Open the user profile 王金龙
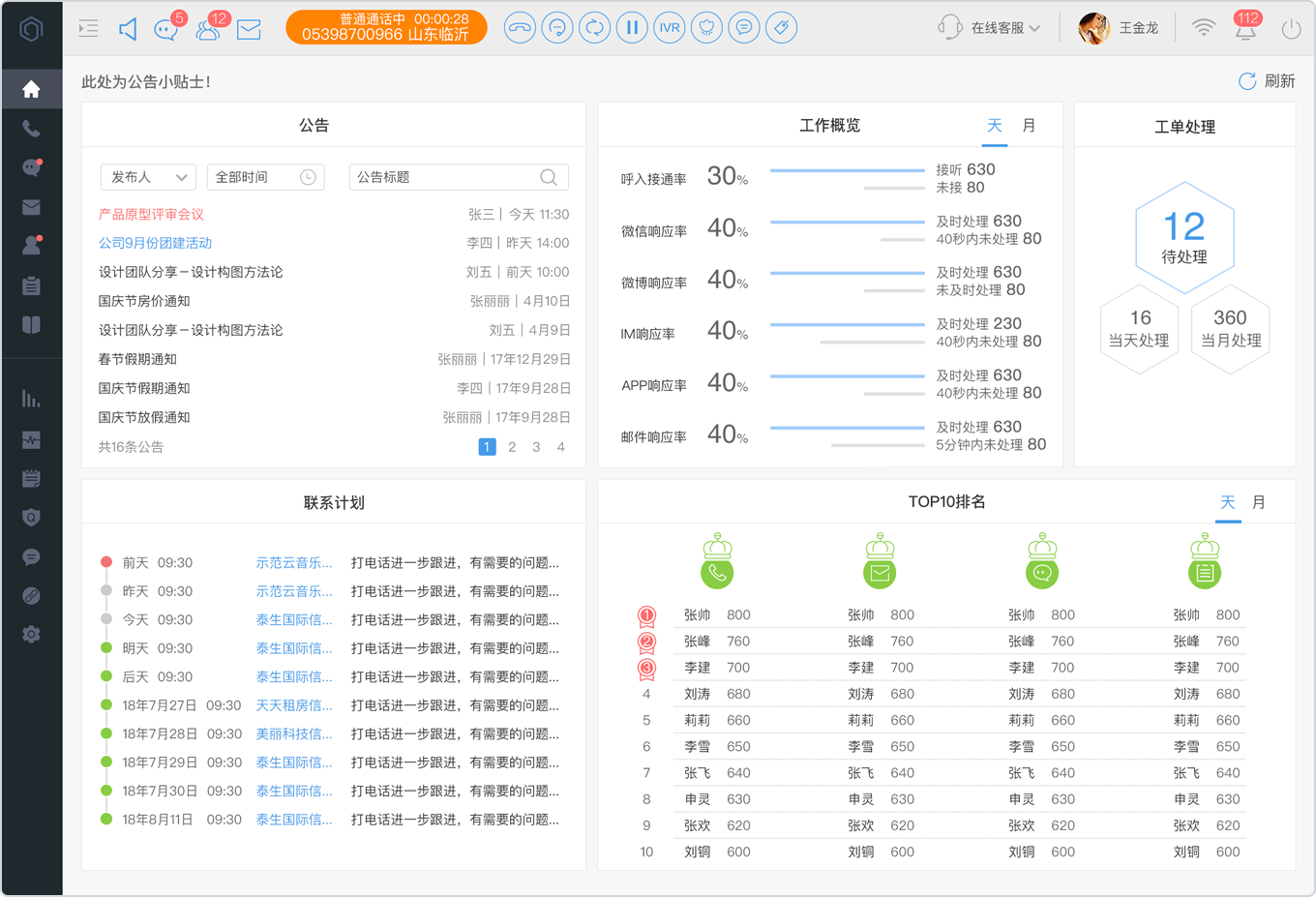Image resolution: width=1316 pixels, height=897 pixels. (1119, 28)
